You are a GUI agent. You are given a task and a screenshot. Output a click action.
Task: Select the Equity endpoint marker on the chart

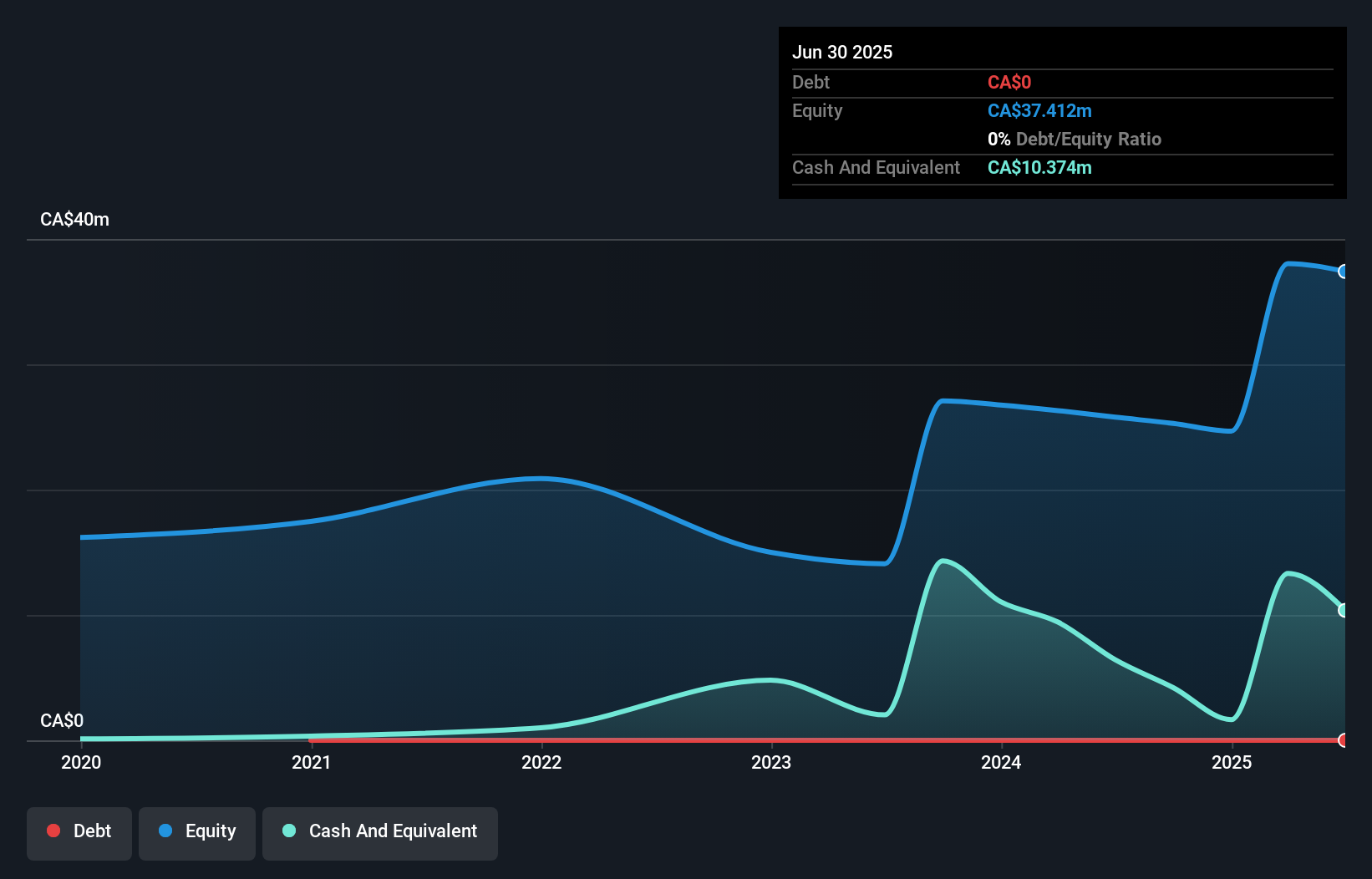[x=1343, y=272]
